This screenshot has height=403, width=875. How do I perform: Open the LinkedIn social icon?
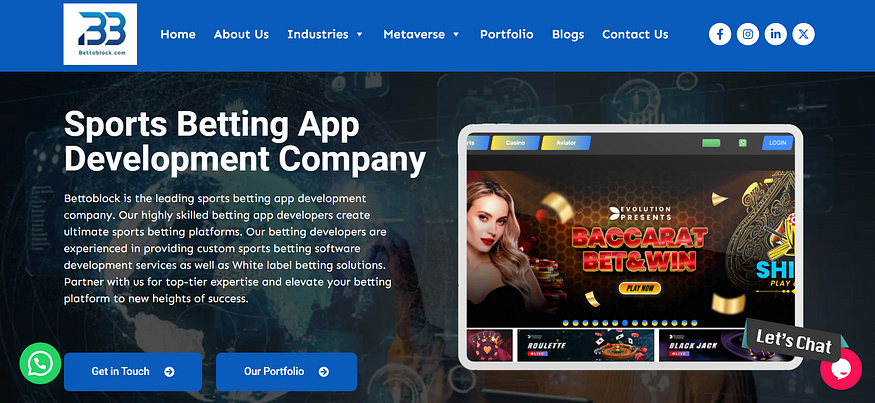click(x=776, y=34)
